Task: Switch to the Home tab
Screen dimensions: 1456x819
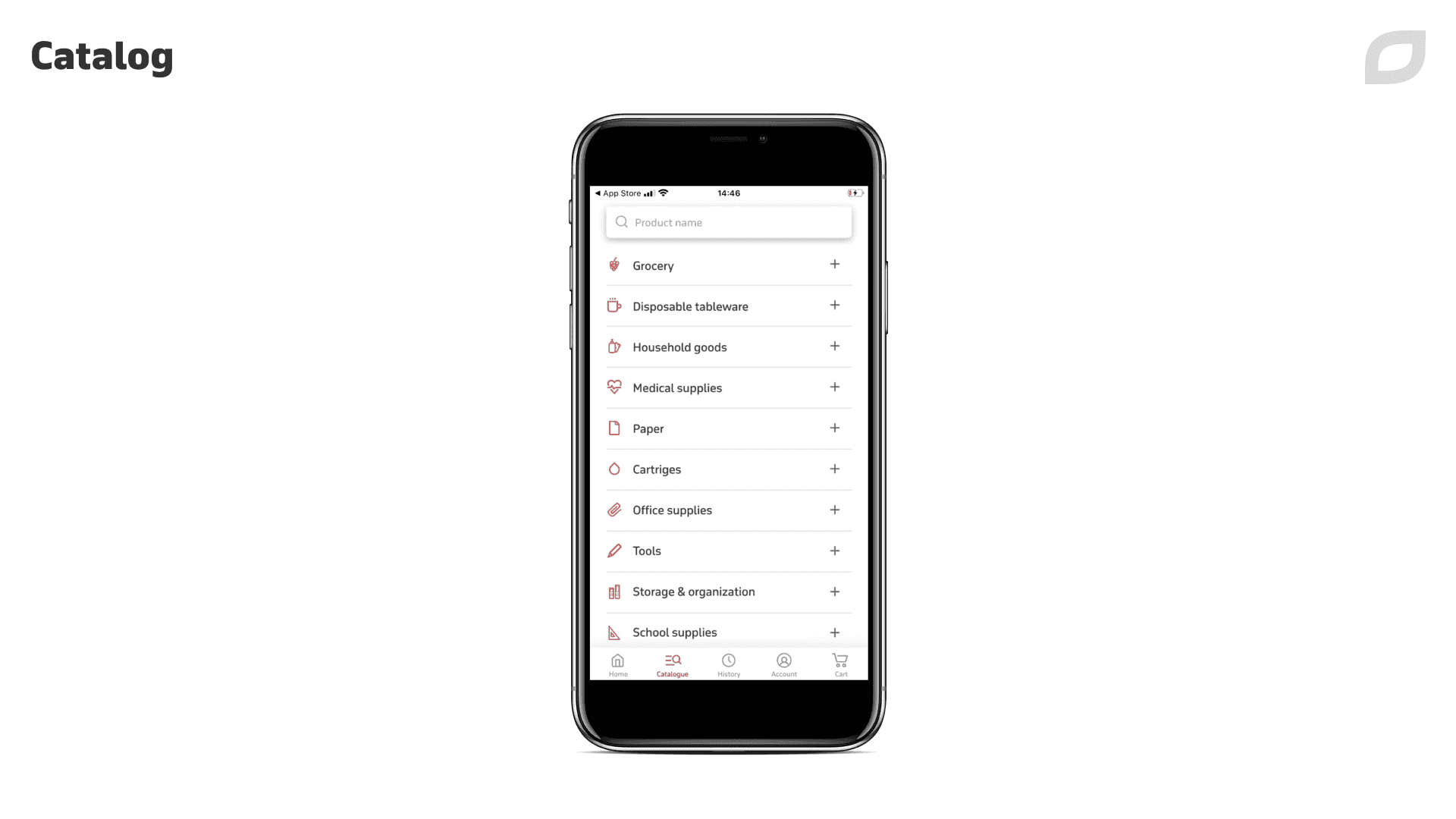Action: coord(618,664)
